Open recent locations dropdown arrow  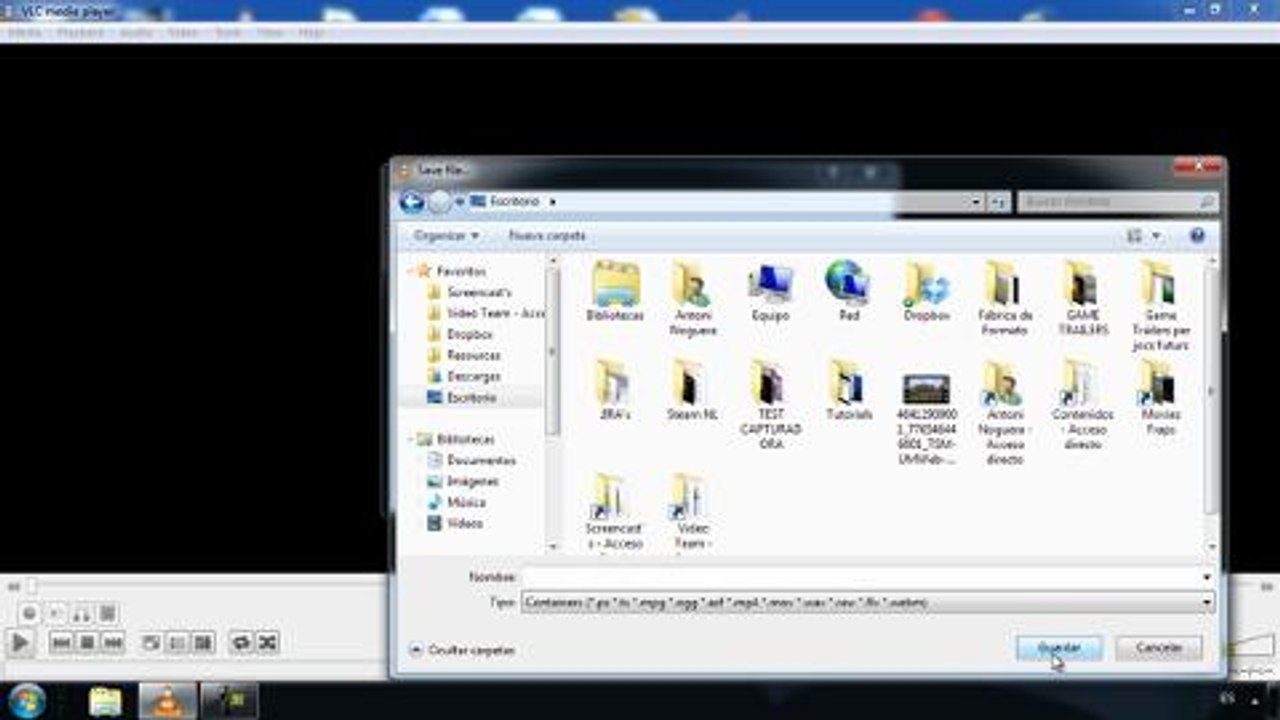pos(459,202)
